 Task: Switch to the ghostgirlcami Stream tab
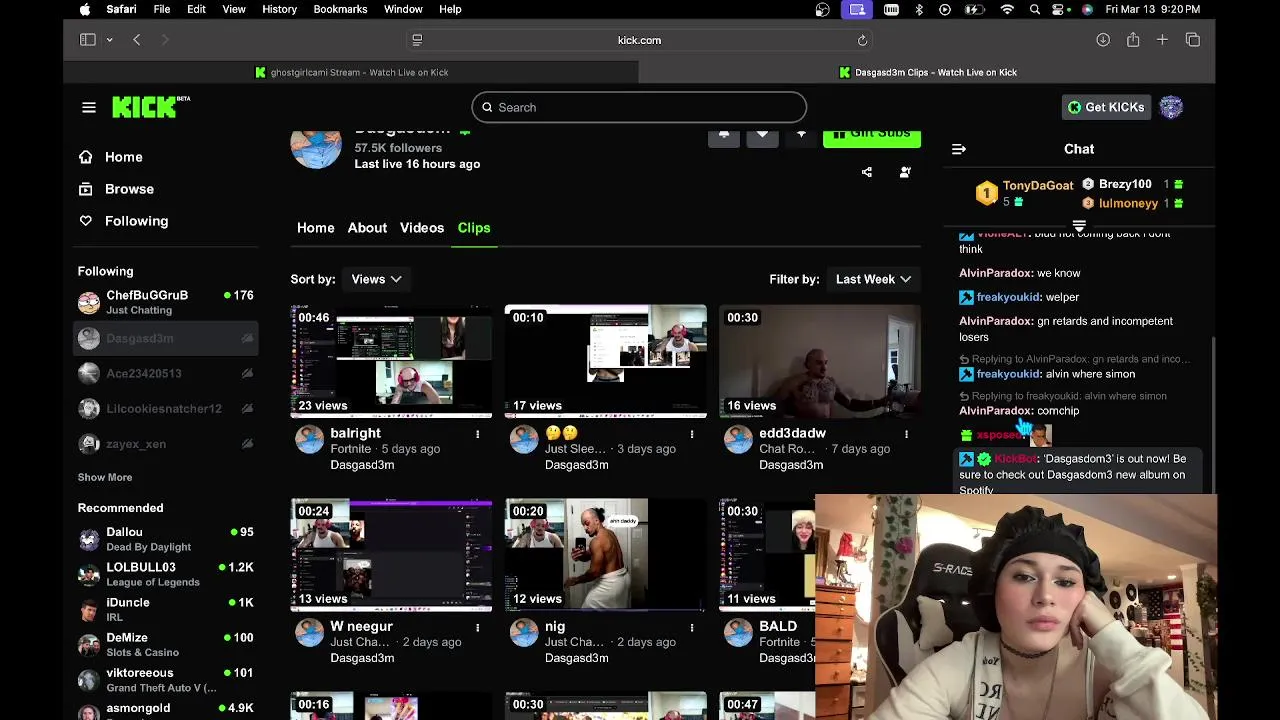click(351, 72)
